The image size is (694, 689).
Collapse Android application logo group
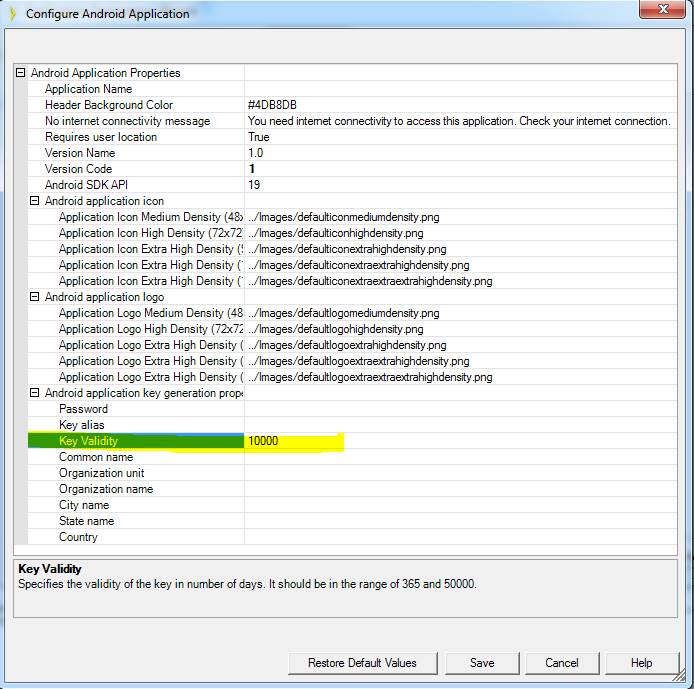tap(35, 297)
